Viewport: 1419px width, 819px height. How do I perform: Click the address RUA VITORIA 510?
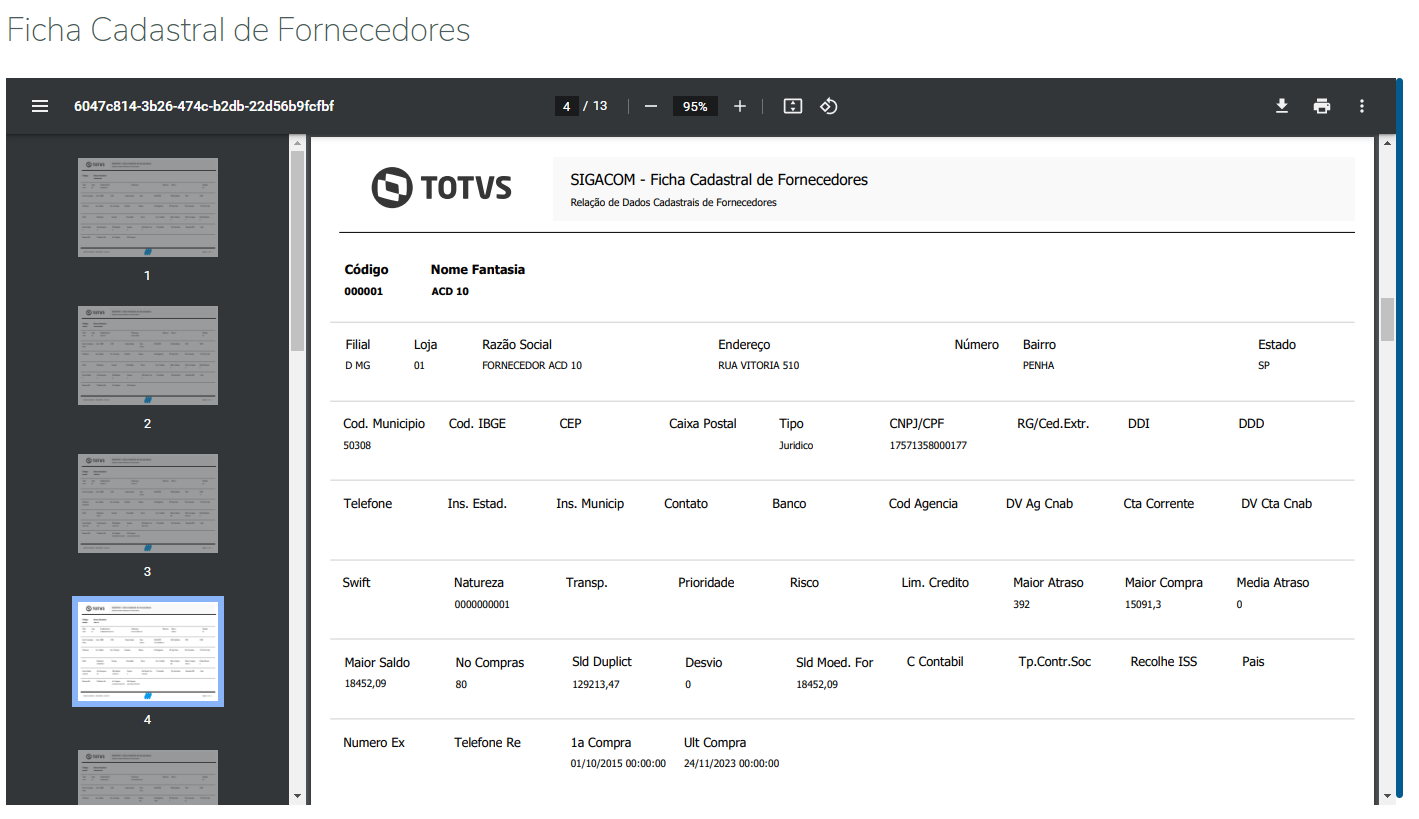(x=759, y=366)
